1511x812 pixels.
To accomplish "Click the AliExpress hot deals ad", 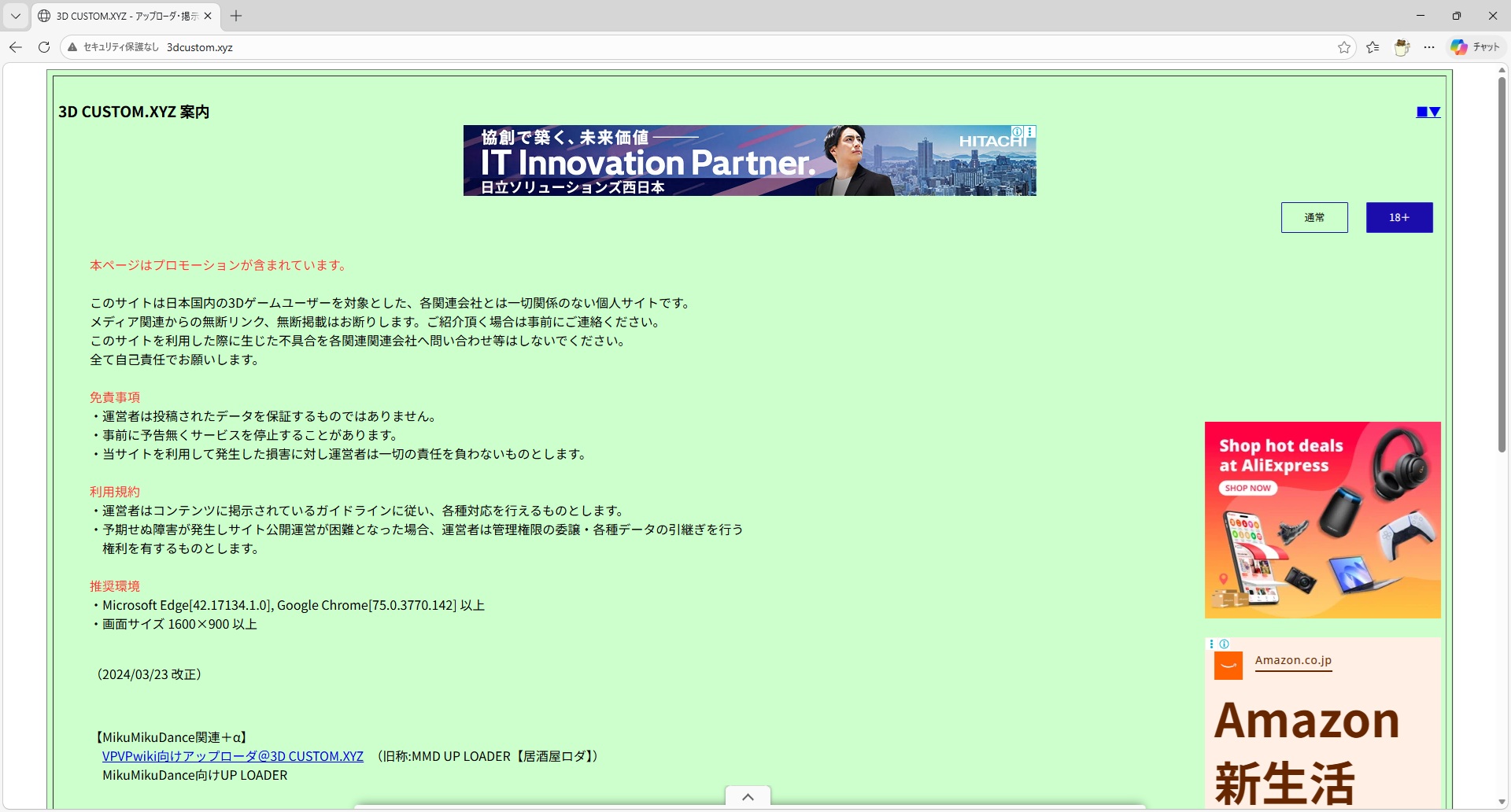I will 1322,520.
